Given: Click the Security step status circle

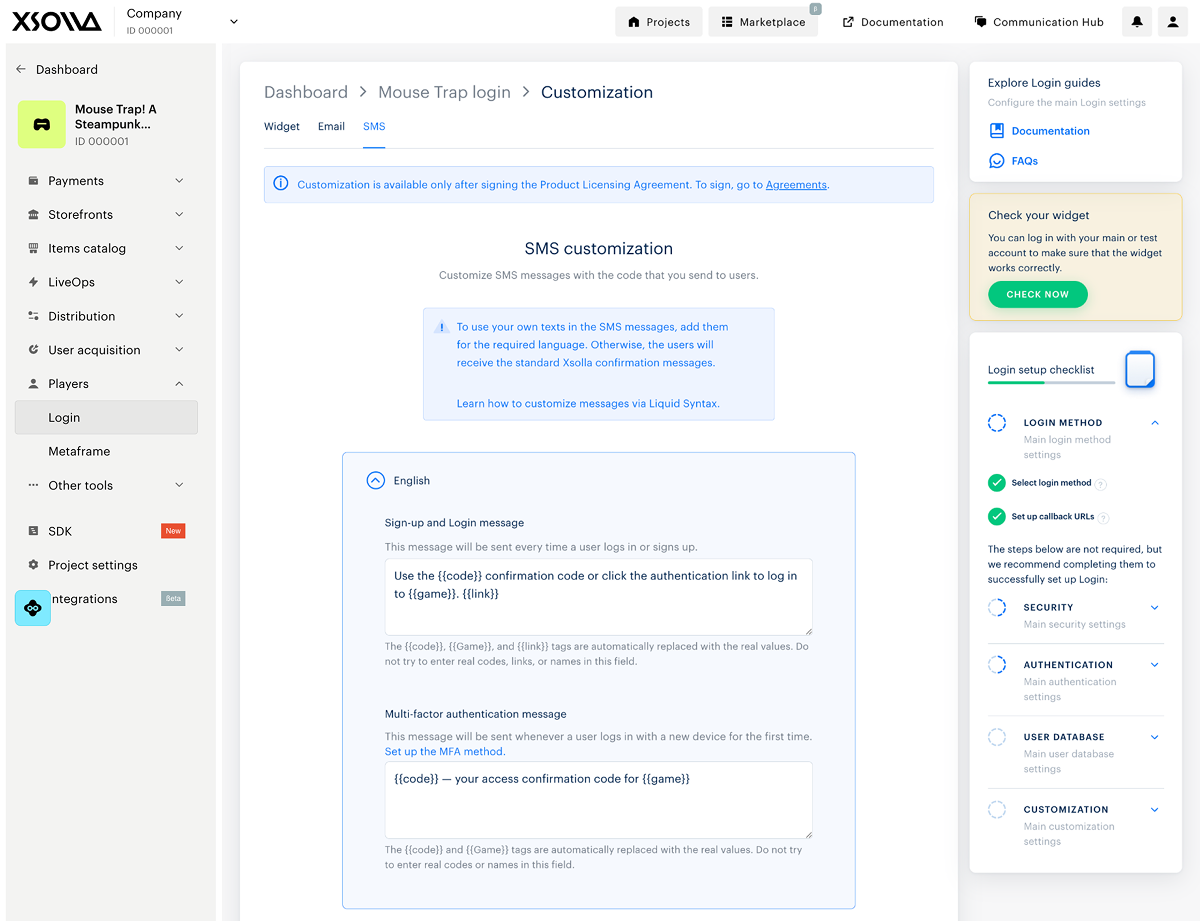Looking at the screenshot, I should [997, 608].
